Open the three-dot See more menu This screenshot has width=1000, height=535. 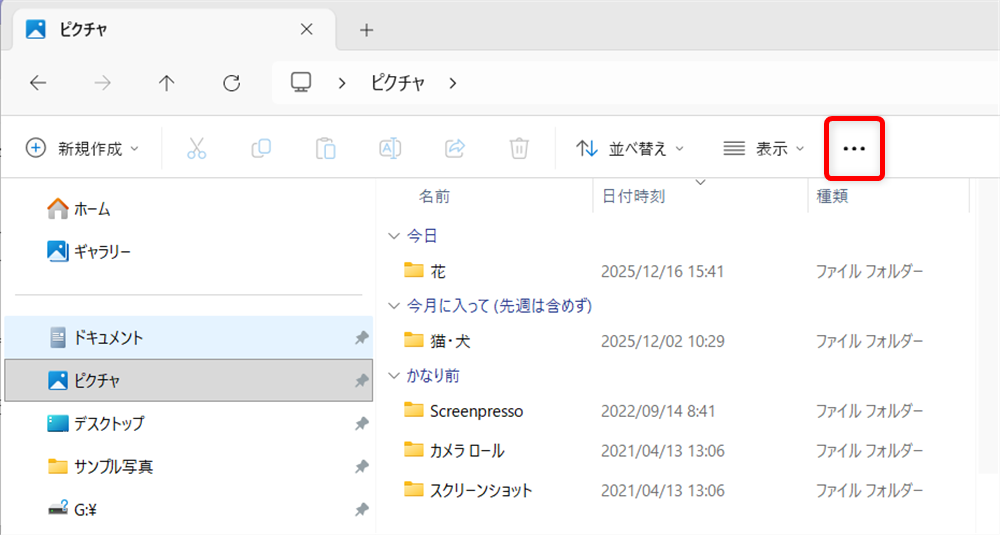pyautogui.click(x=854, y=149)
